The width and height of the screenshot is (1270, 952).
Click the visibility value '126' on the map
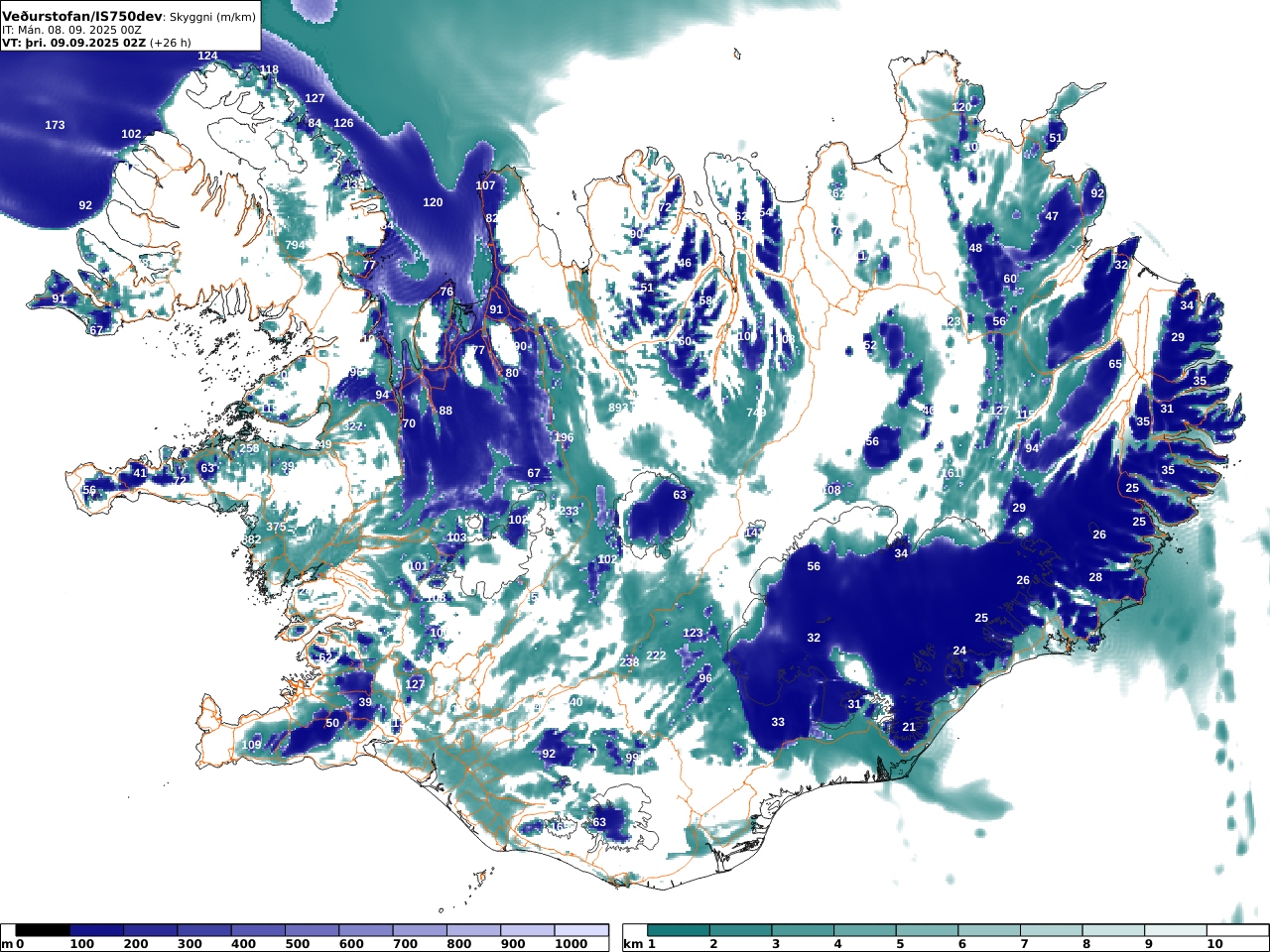pos(343,123)
